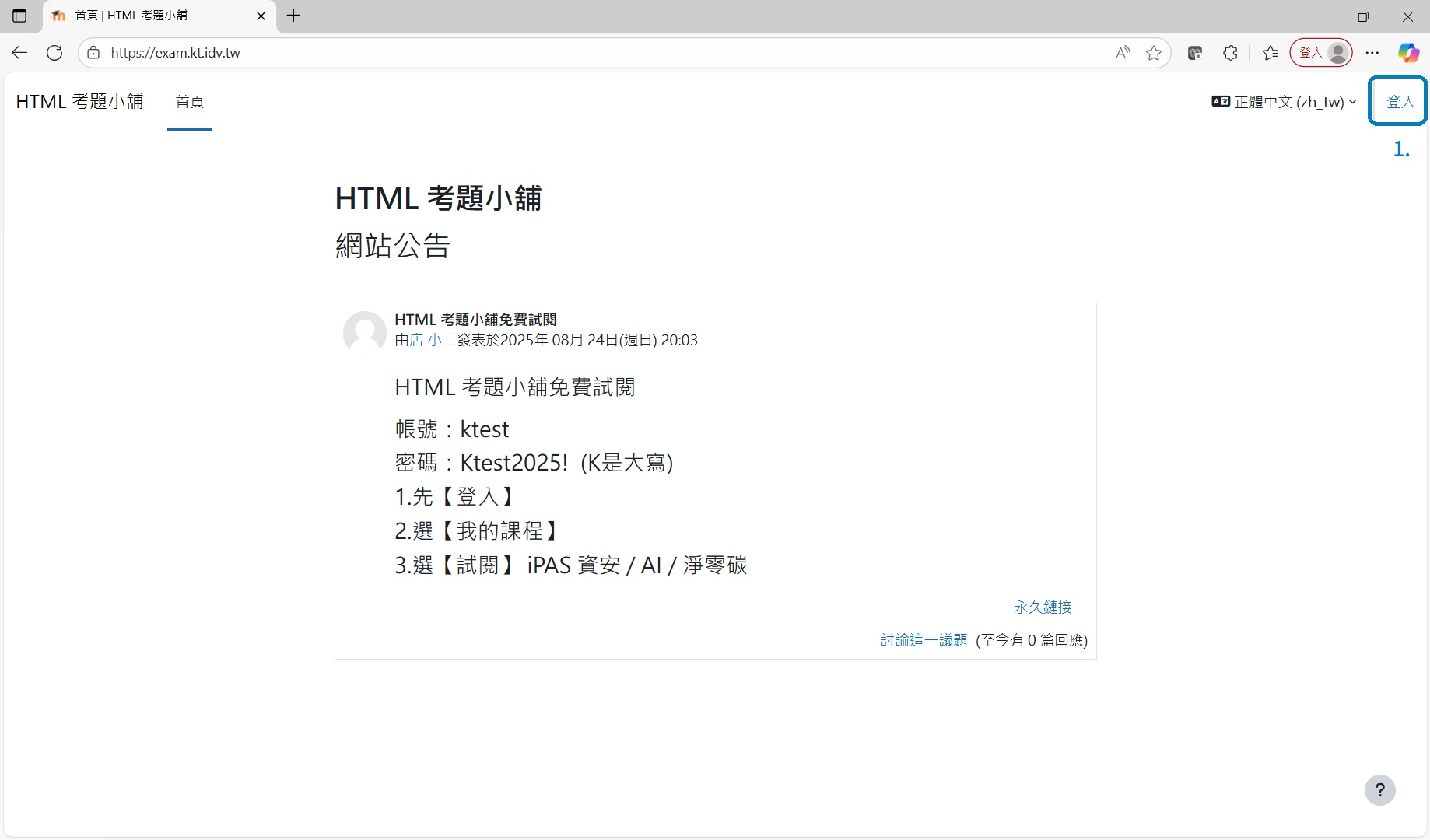The width and height of the screenshot is (1430, 840).
Task: Click the browser profile 登入 button
Action: pos(1321,53)
